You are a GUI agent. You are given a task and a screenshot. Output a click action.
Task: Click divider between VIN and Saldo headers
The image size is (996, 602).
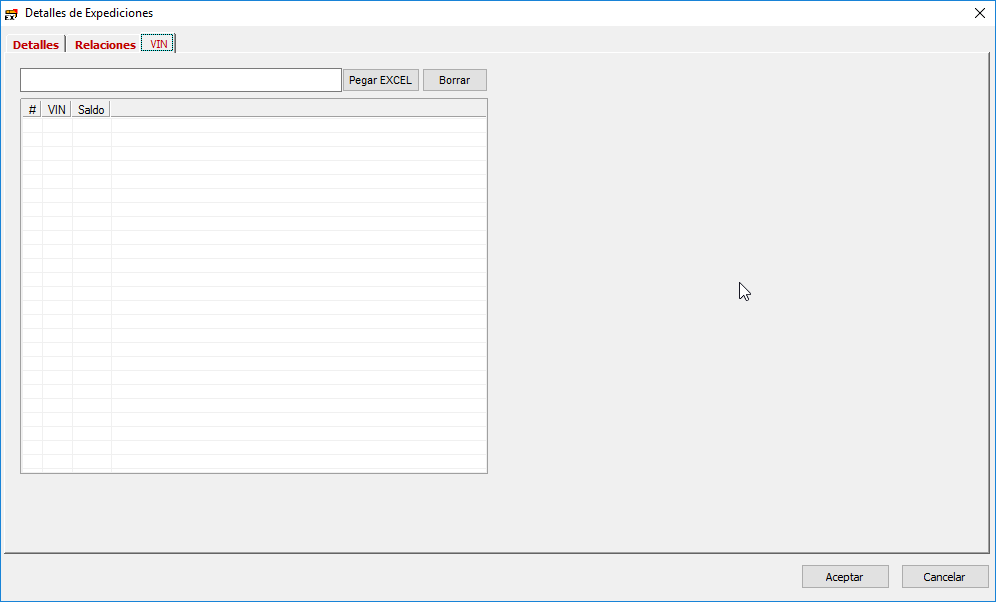tap(72, 109)
